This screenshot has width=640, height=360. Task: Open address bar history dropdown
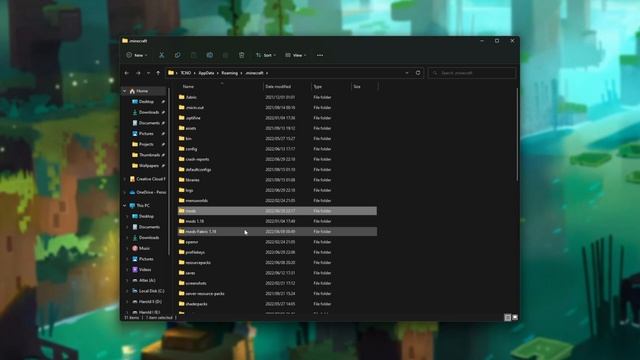tap(407, 73)
